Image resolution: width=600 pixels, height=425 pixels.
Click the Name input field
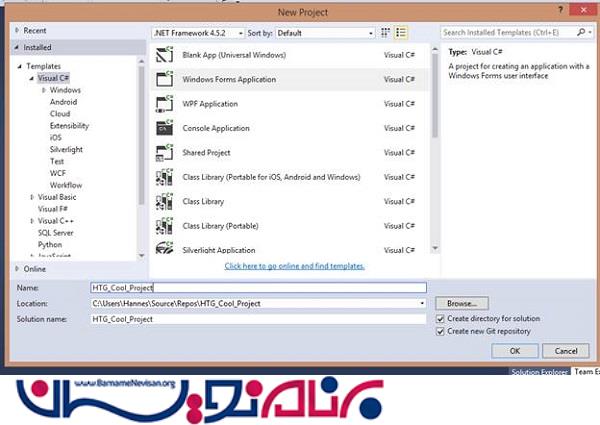click(x=258, y=288)
